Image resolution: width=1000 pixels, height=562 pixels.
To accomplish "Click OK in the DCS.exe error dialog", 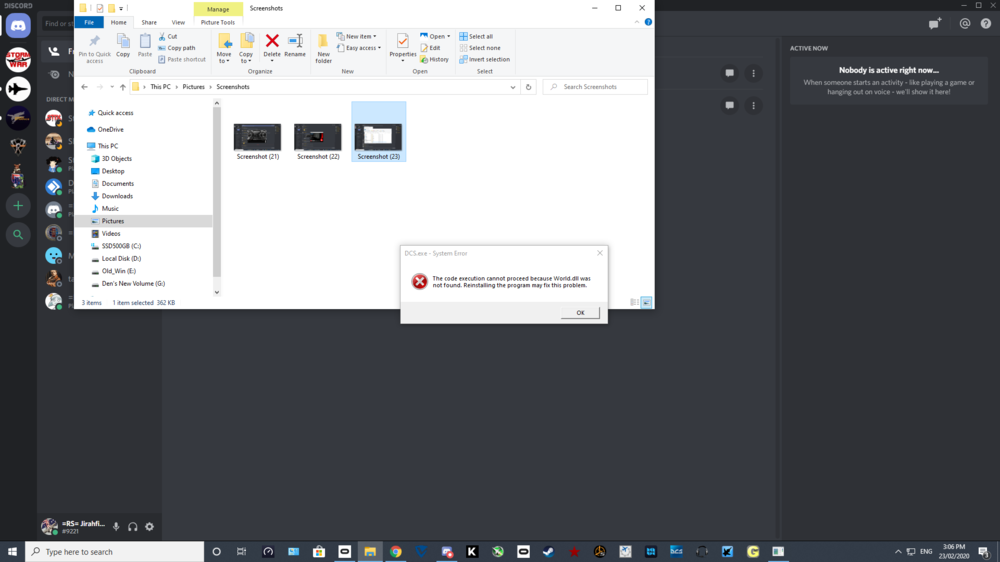I will (580, 313).
